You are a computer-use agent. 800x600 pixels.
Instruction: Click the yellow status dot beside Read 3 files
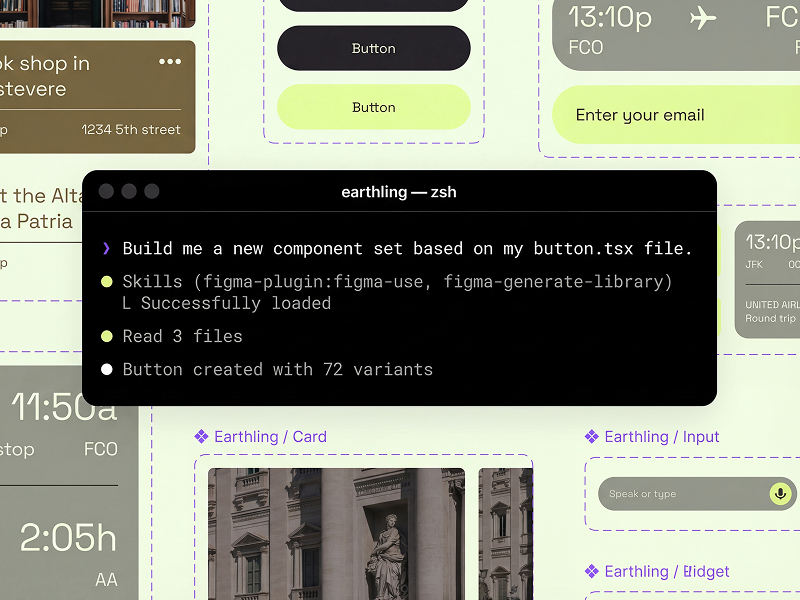click(x=106, y=337)
